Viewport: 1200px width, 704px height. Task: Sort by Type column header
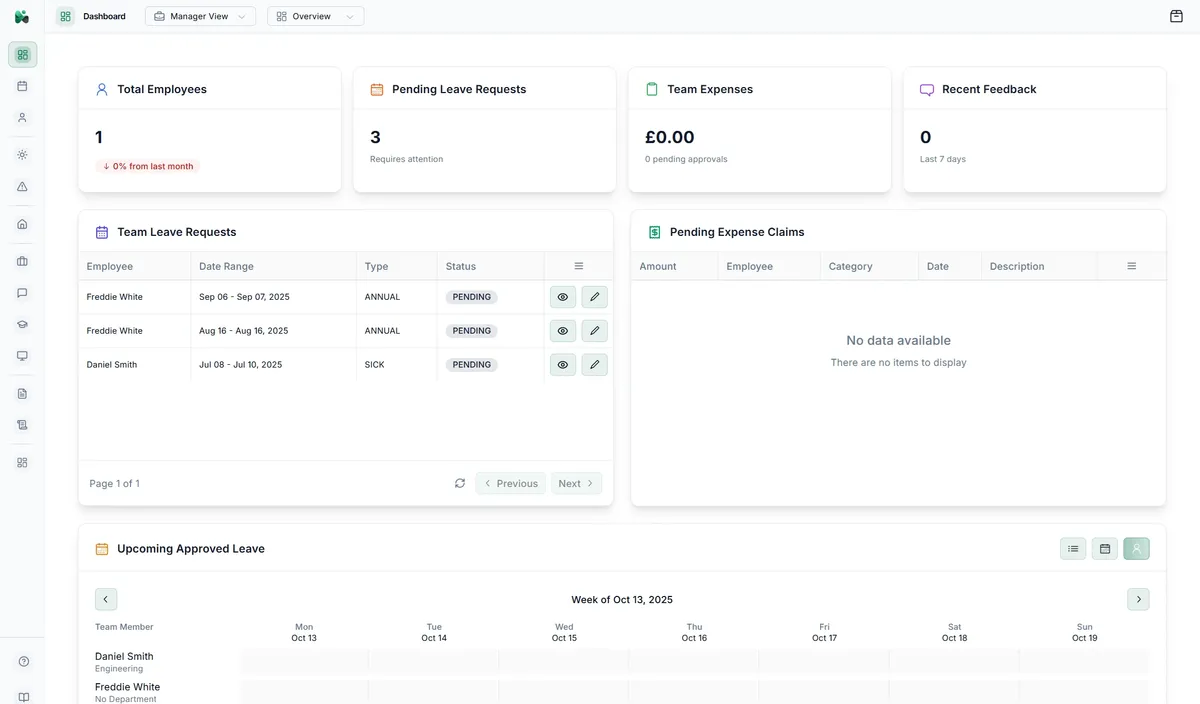(397, 266)
